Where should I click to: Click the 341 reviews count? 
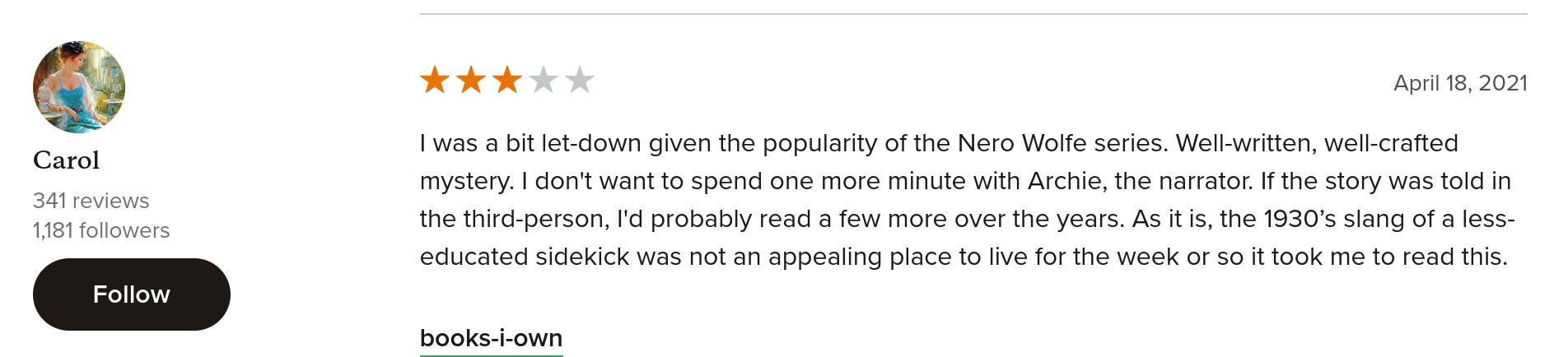pos(91,201)
